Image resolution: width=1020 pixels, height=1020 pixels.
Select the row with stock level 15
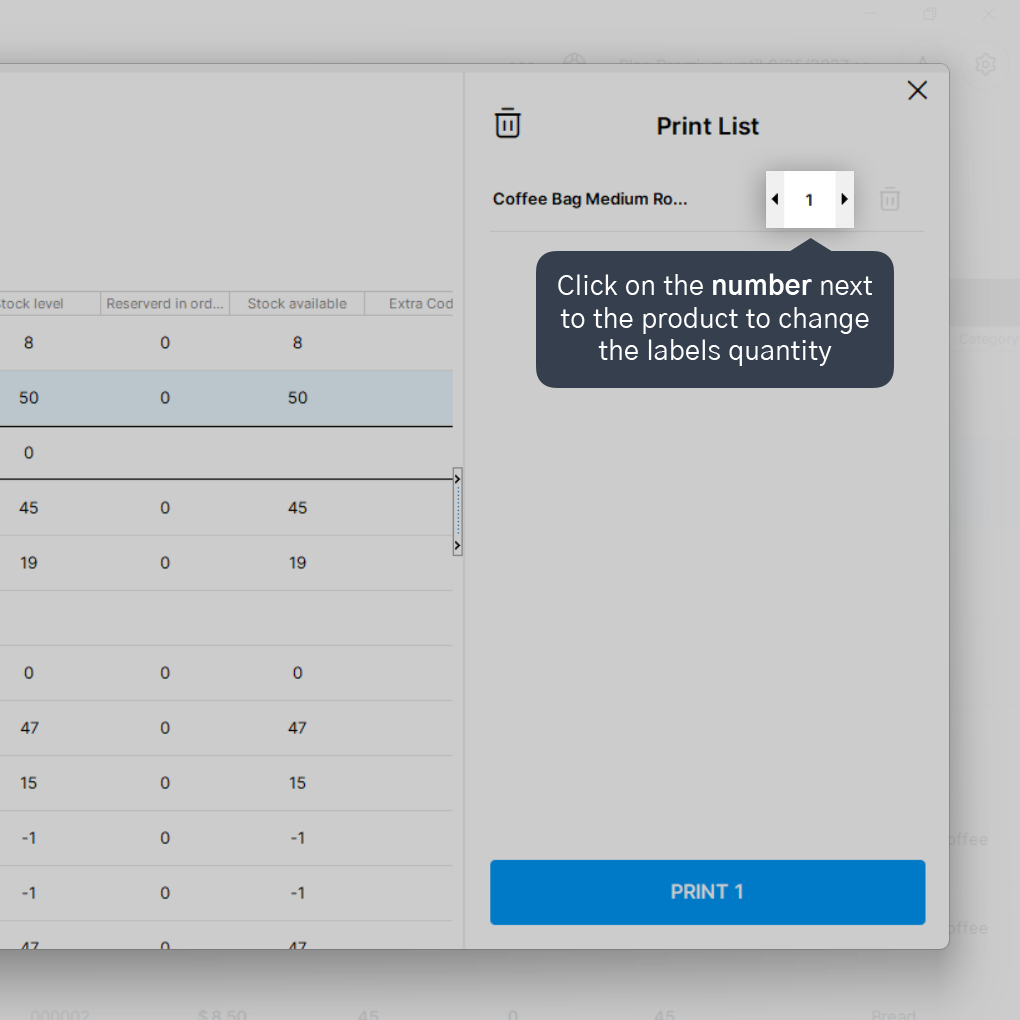226,783
